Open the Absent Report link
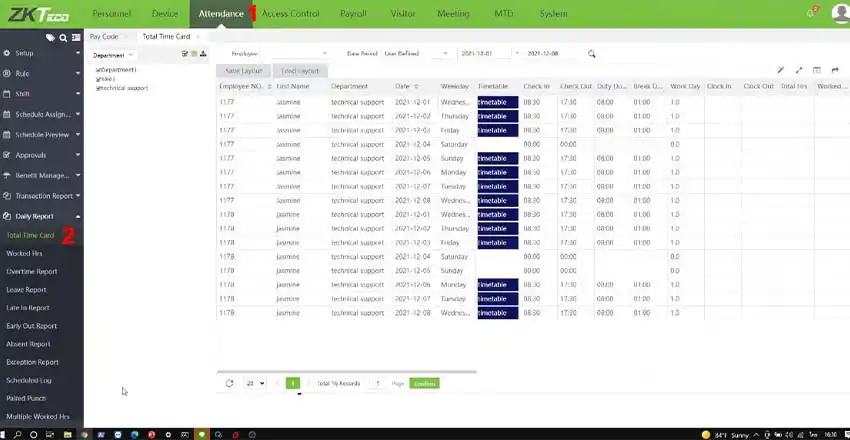 coord(28,344)
